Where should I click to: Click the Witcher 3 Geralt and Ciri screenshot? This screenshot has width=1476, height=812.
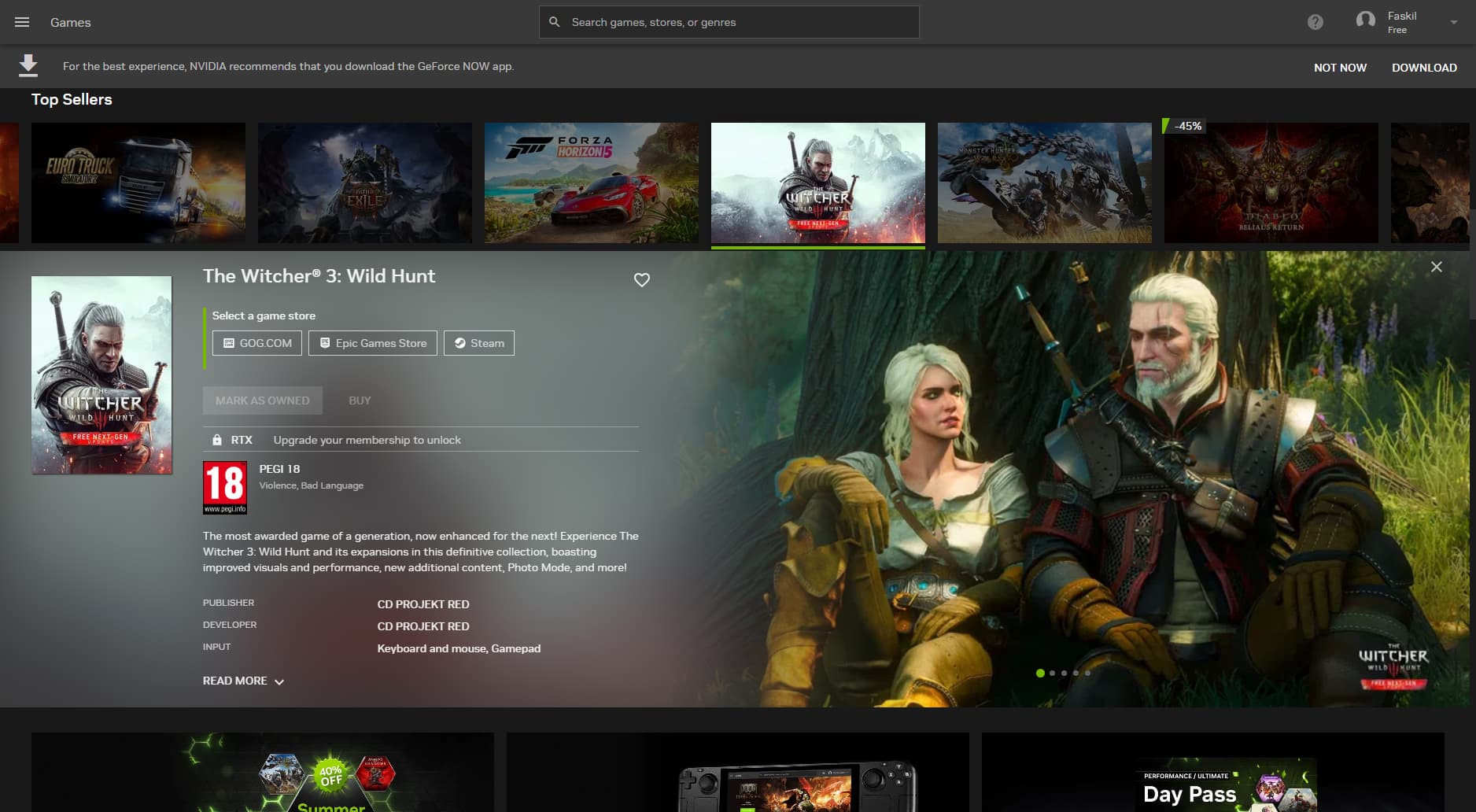(1070, 478)
